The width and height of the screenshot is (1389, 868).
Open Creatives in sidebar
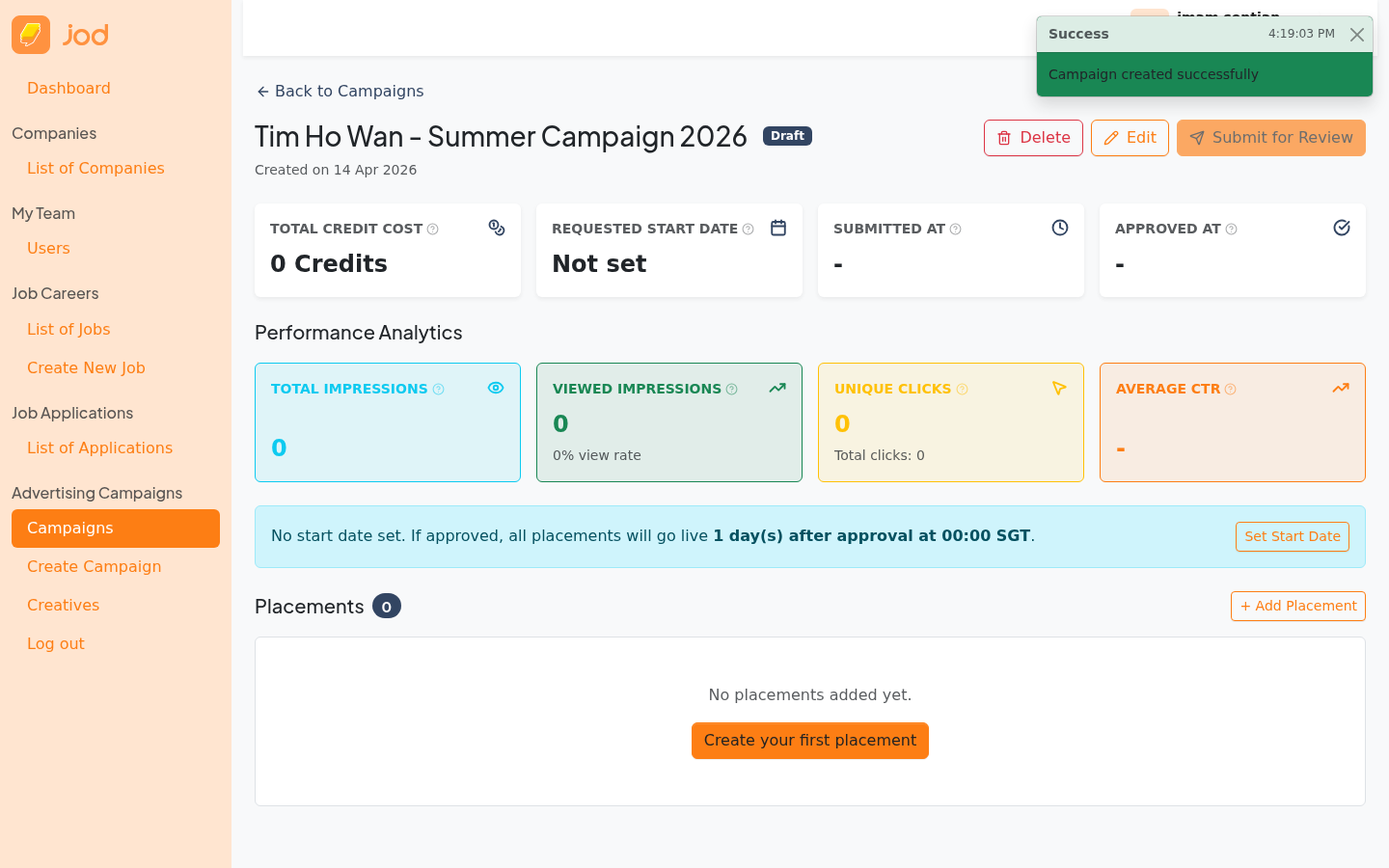click(x=63, y=606)
